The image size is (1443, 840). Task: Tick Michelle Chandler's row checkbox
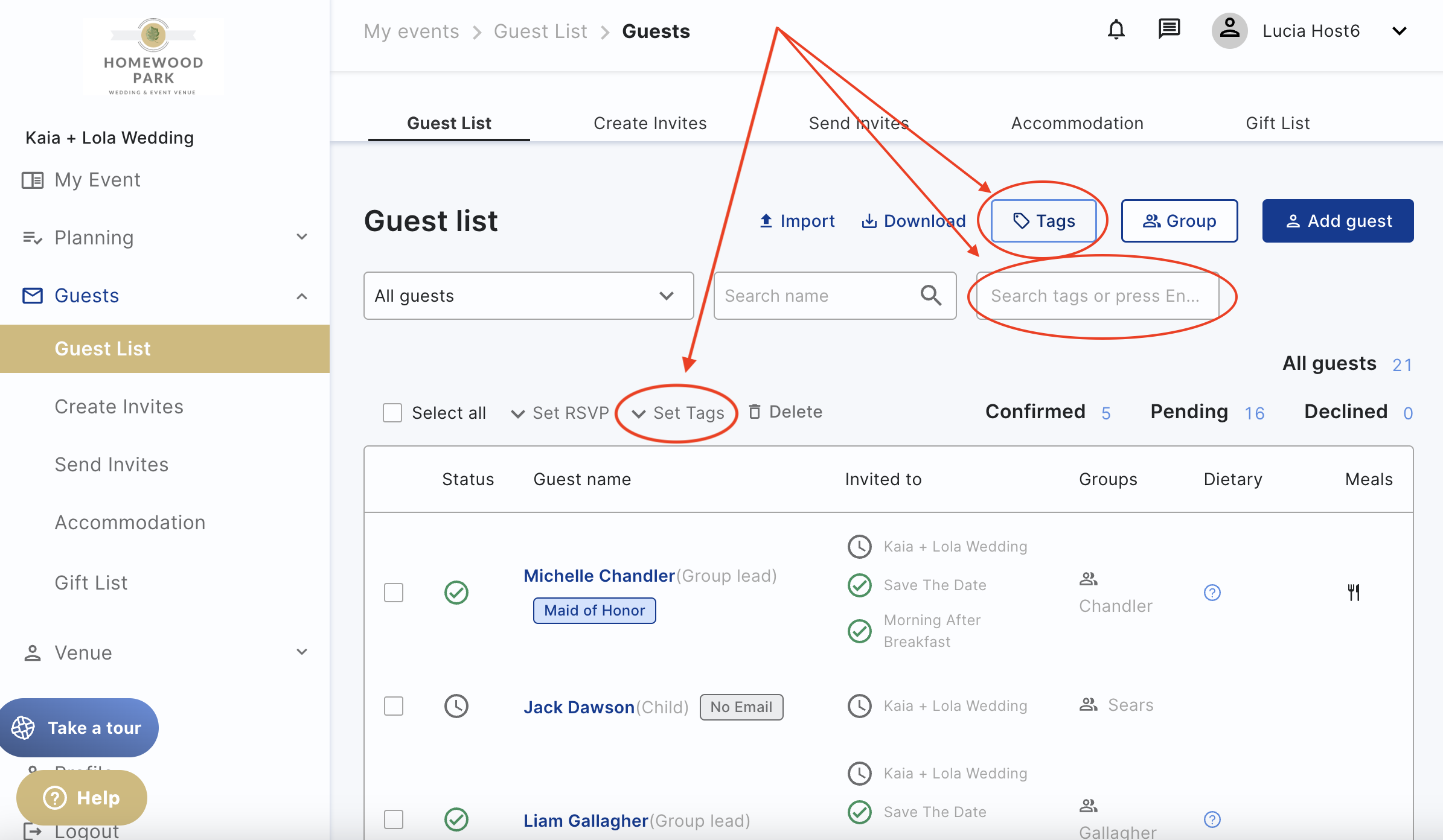(x=394, y=593)
